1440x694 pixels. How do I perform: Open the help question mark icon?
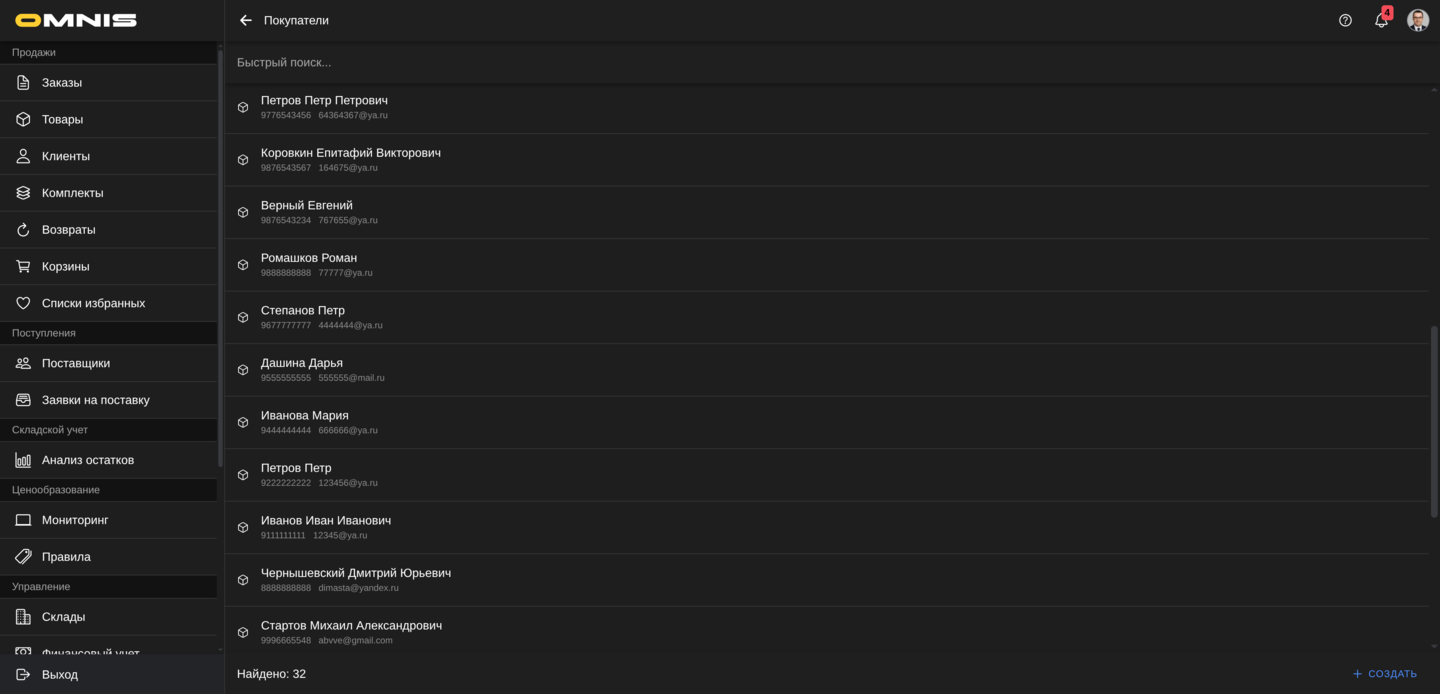pyautogui.click(x=1345, y=20)
